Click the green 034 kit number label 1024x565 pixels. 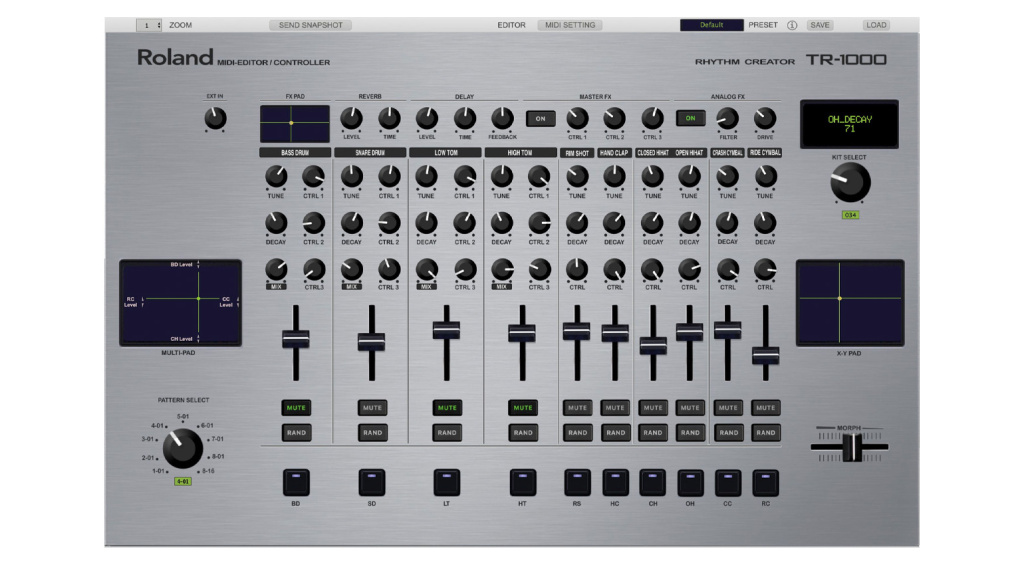[x=850, y=215]
